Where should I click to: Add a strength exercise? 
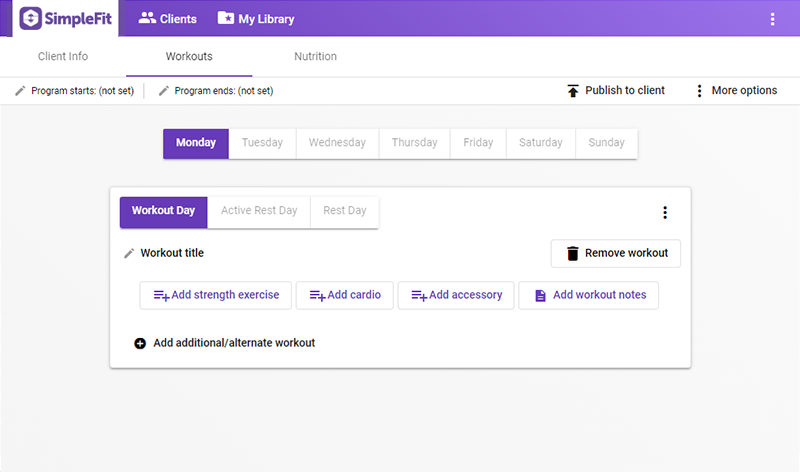point(216,295)
